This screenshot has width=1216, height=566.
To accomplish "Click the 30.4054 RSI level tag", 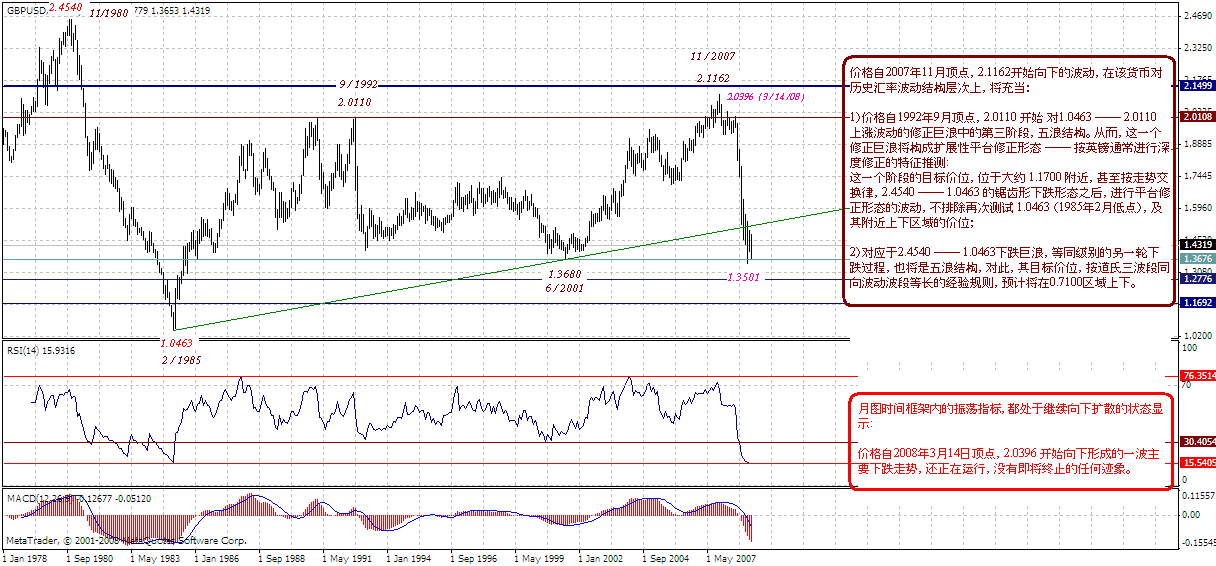I will [x=1197, y=441].
